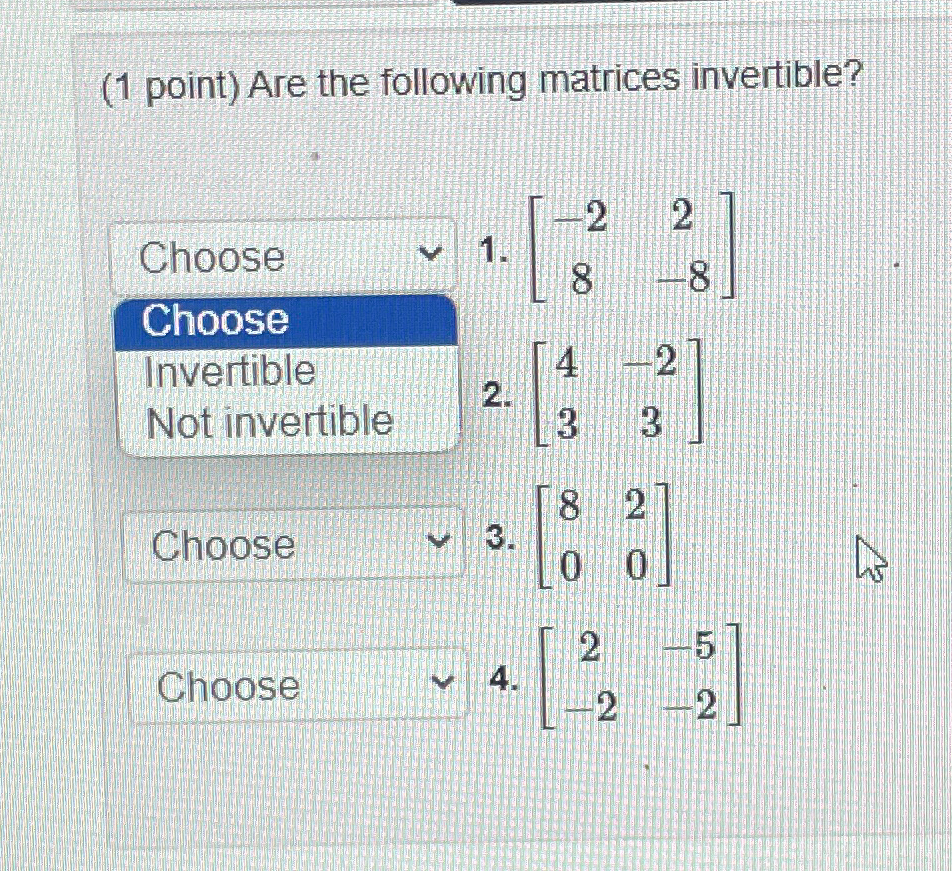
Task: Click the 'Choose' text for matrix 3
Action: [x=222, y=545]
